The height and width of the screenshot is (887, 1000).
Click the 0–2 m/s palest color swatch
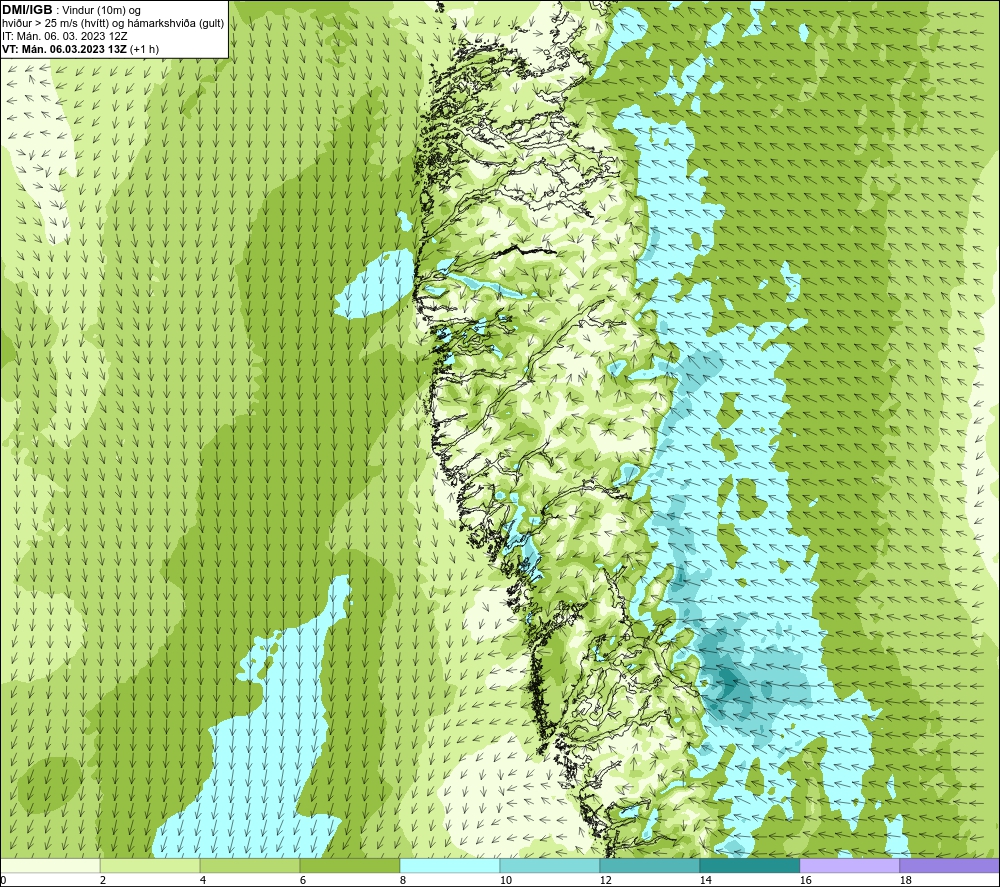[50, 865]
